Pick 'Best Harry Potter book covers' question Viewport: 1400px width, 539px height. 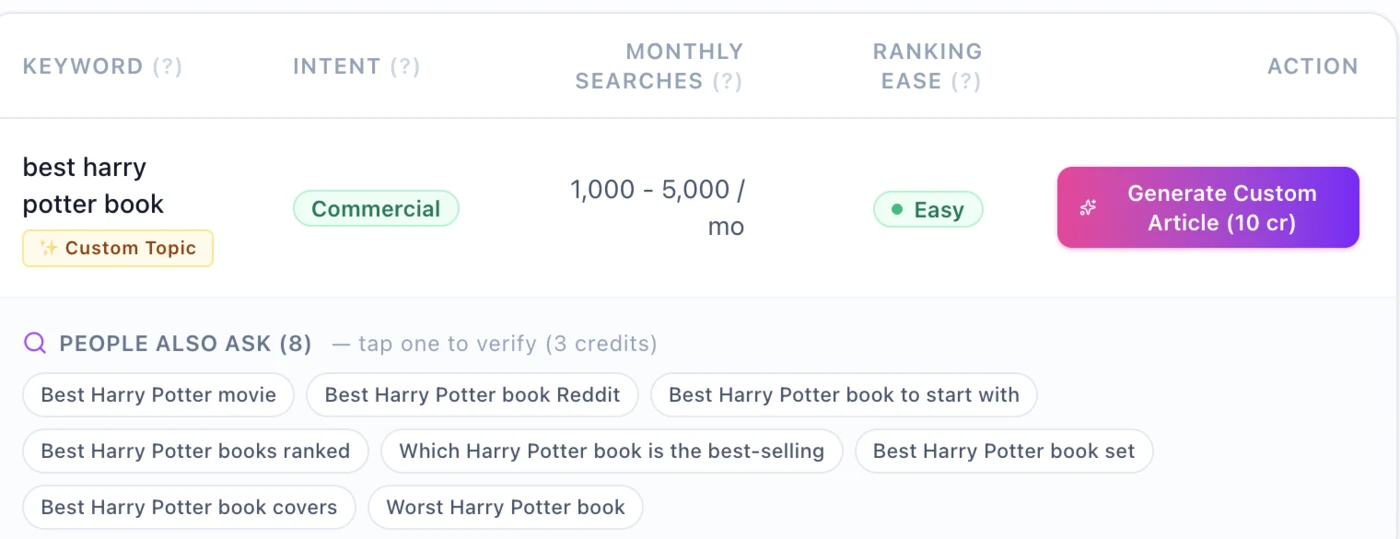point(189,507)
